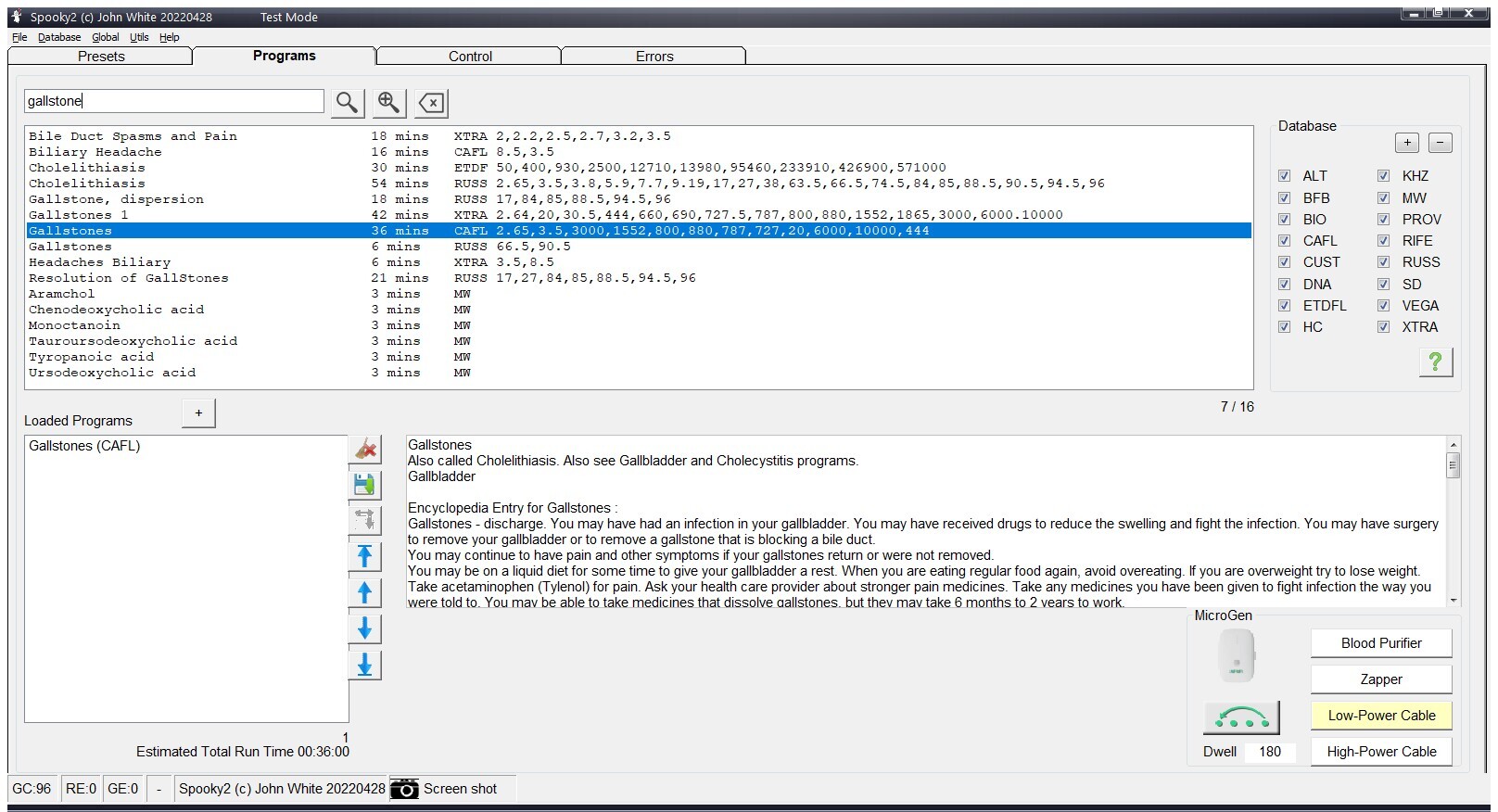
Task: Open the green question mark help
Action: pos(1435,362)
